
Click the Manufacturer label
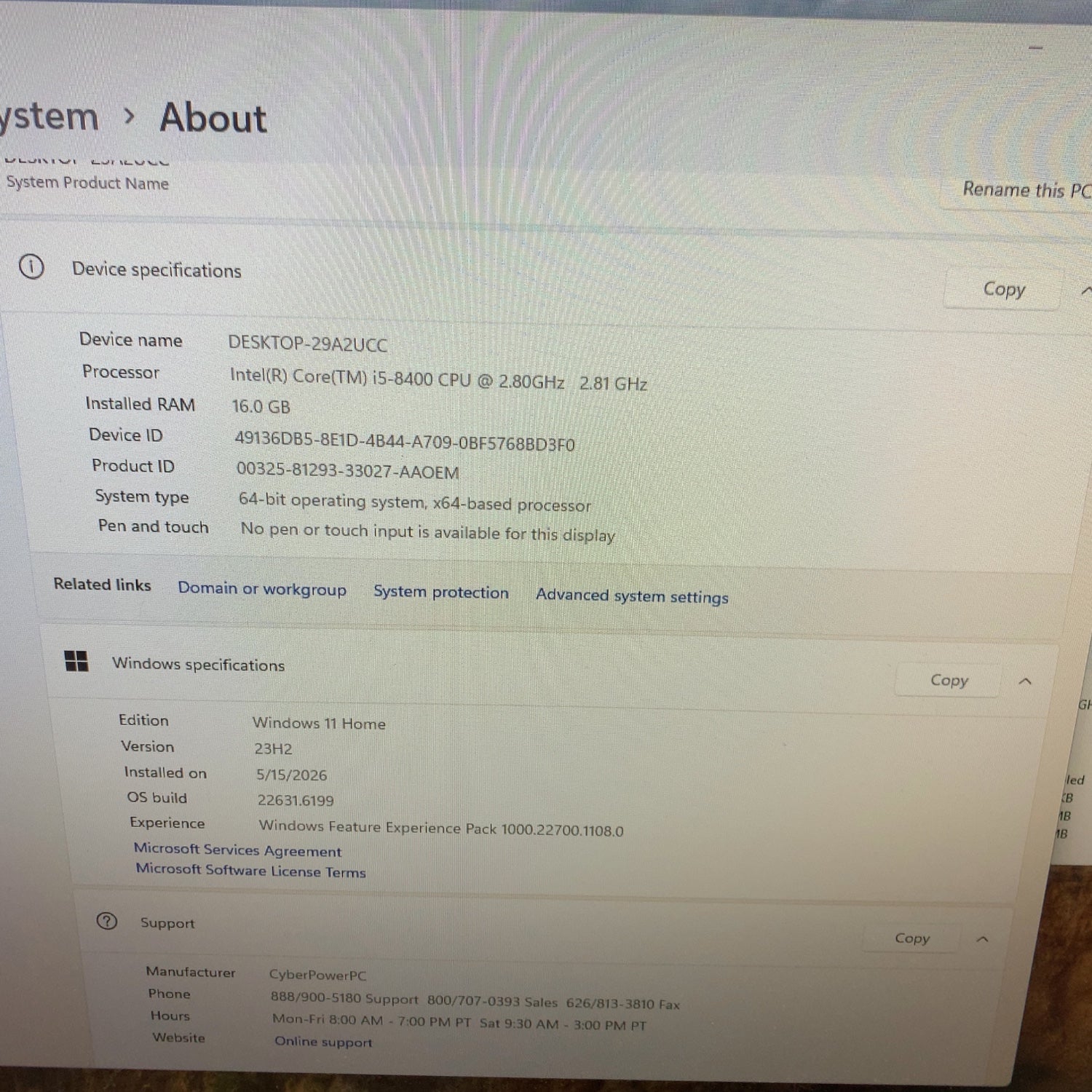click(x=191, y=972)
